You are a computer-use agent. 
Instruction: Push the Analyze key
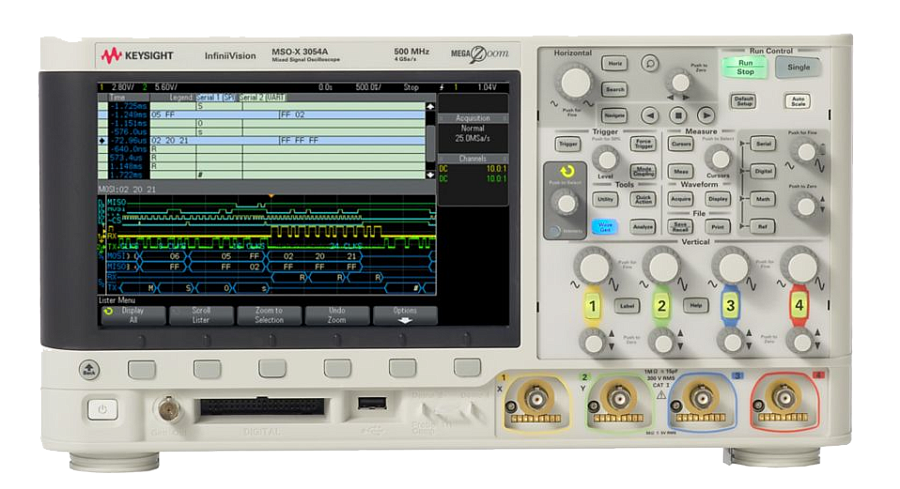point(643,227)
